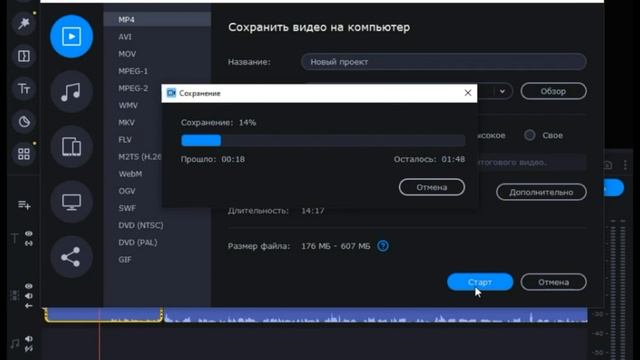
Task: Click the volume level meter
Action: [x=618, y=290]
